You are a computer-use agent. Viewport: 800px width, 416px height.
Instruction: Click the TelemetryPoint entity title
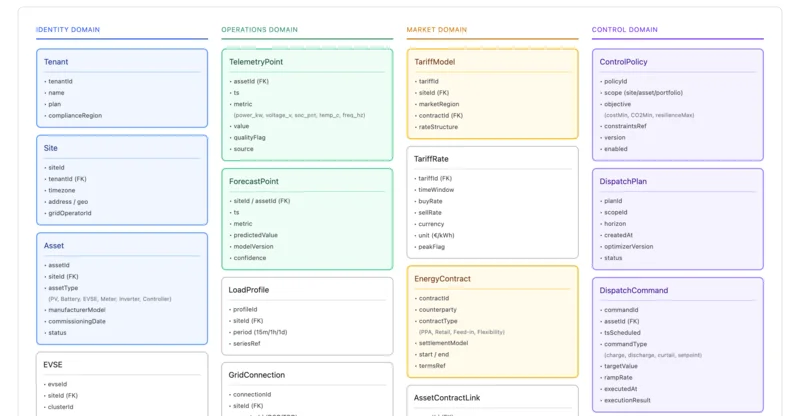pyautogui.click(x=256, y=62)
